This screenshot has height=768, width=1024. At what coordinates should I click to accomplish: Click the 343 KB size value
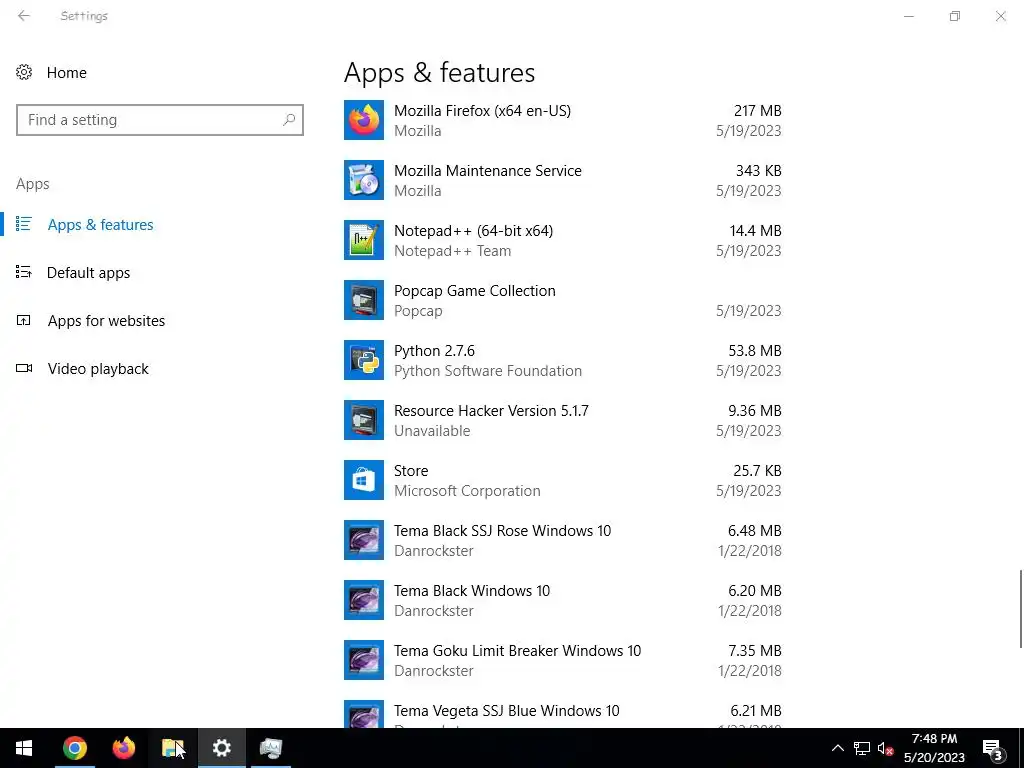[x=758, y=171]
